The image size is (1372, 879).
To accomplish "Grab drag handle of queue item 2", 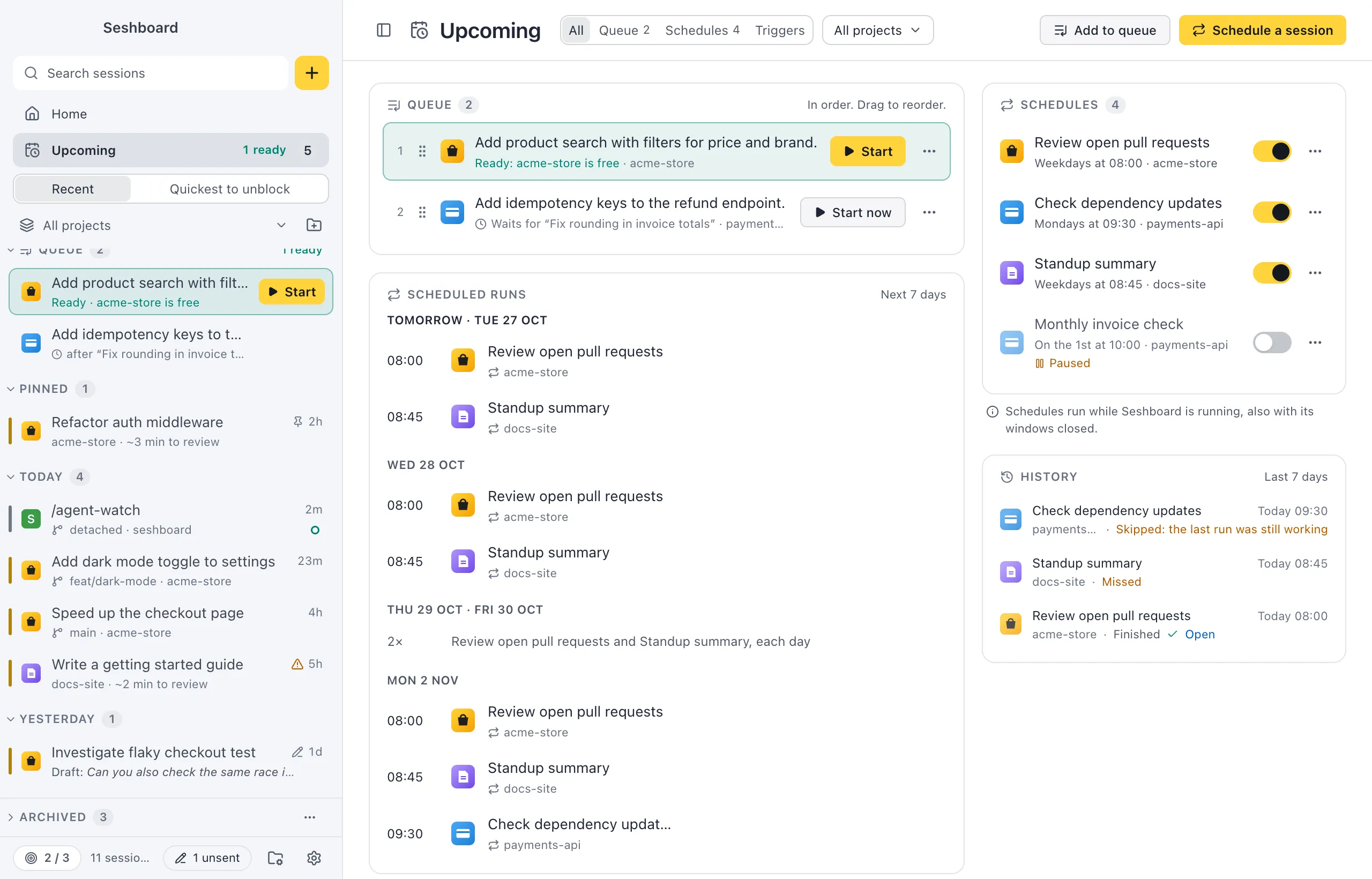I will point(422,212).
